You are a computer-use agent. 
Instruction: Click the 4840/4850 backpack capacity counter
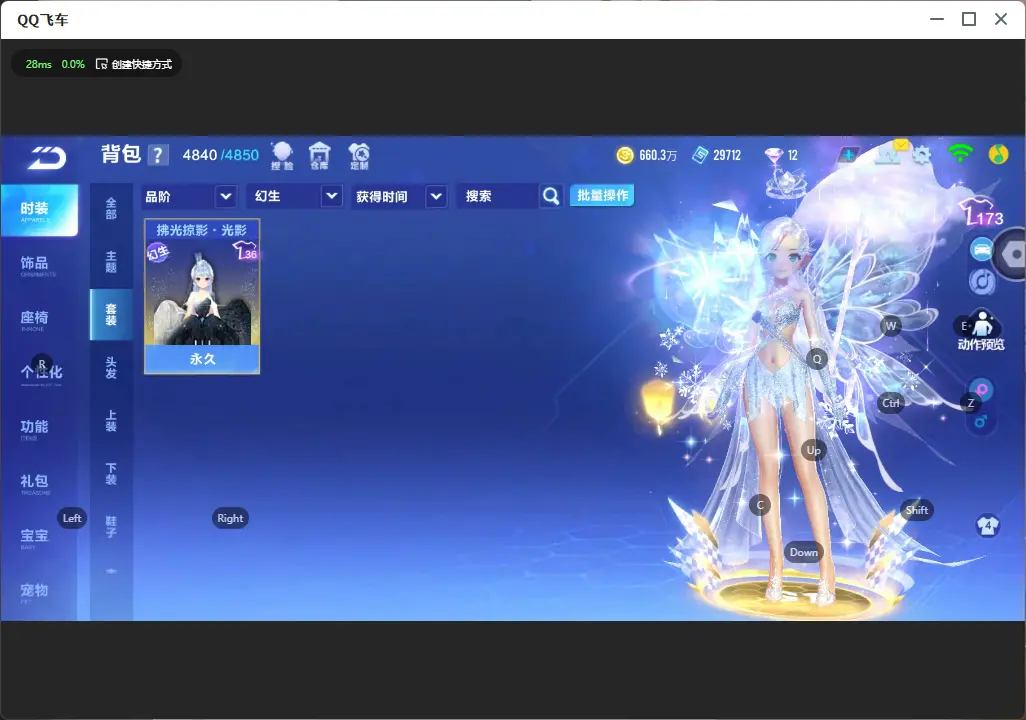221,155
